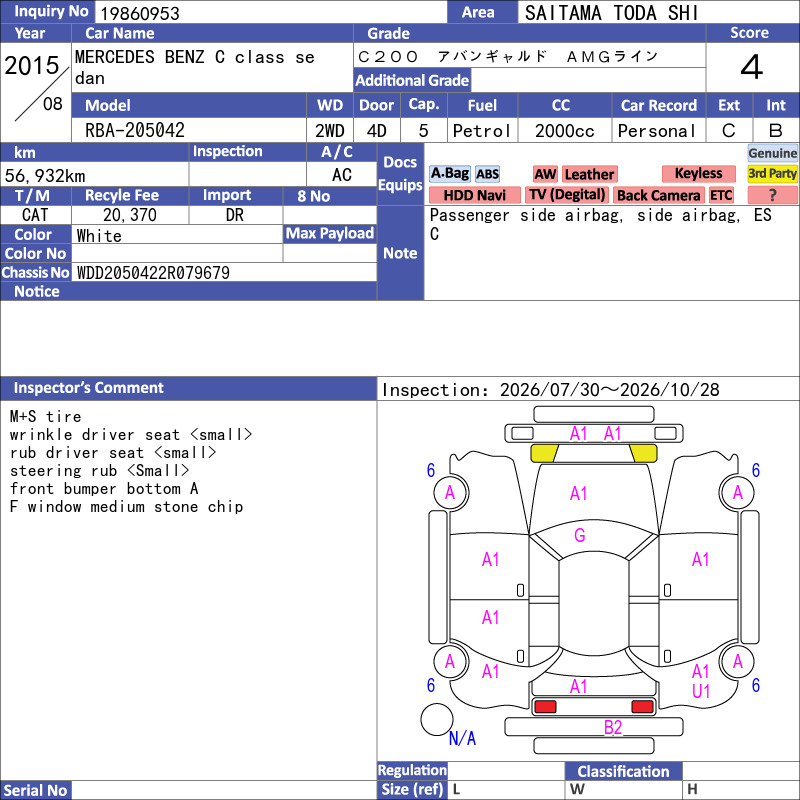The image size is (800, 800).
Task: Select the red right tail light
Action: pyautogui.click(x=642, y=706)
